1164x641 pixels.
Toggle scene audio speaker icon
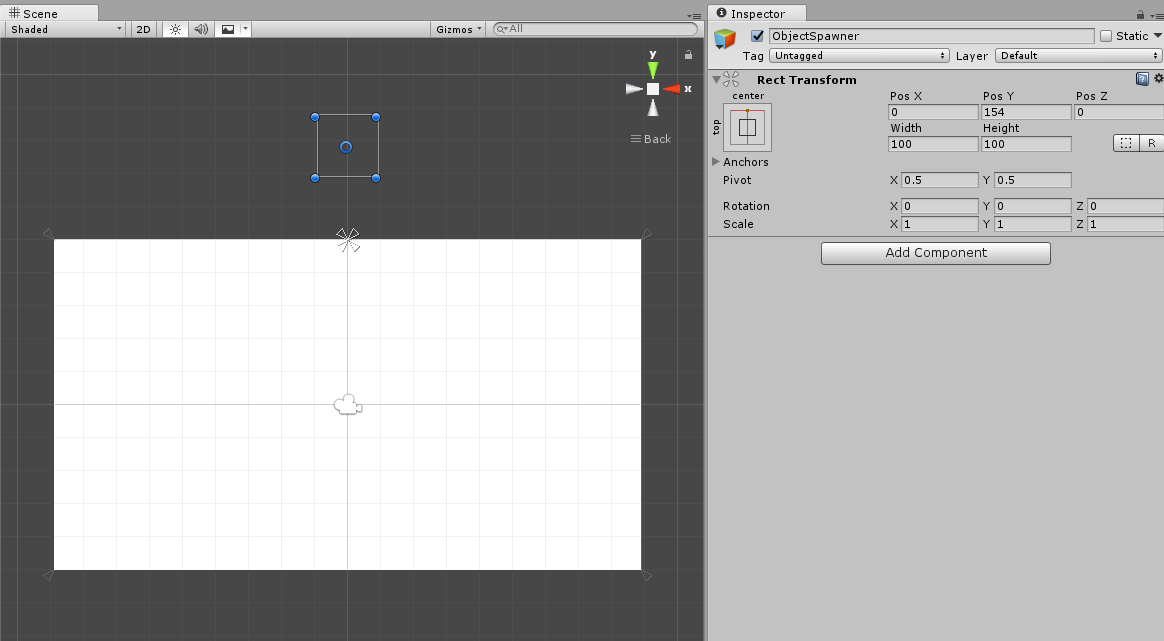coord(201,29)
